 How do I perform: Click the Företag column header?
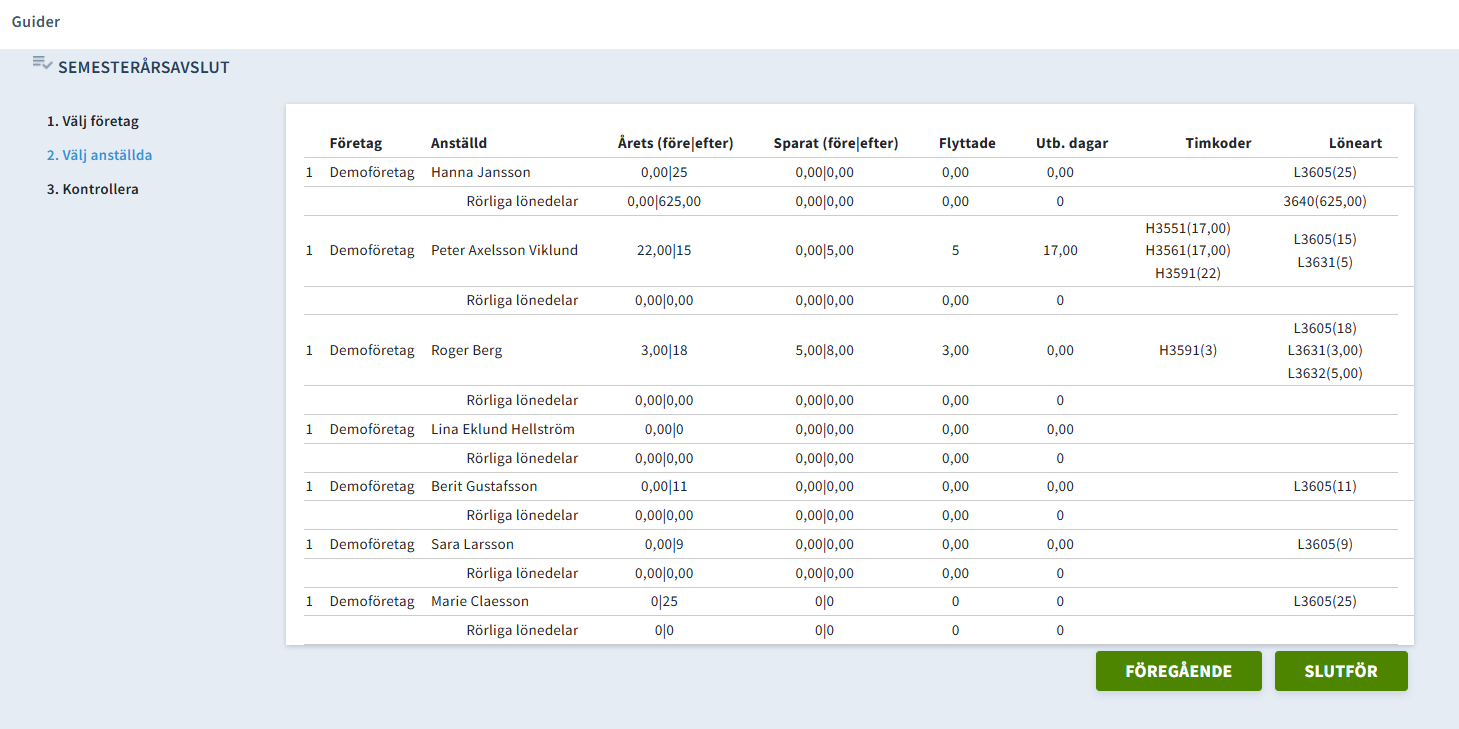(356, 143)
